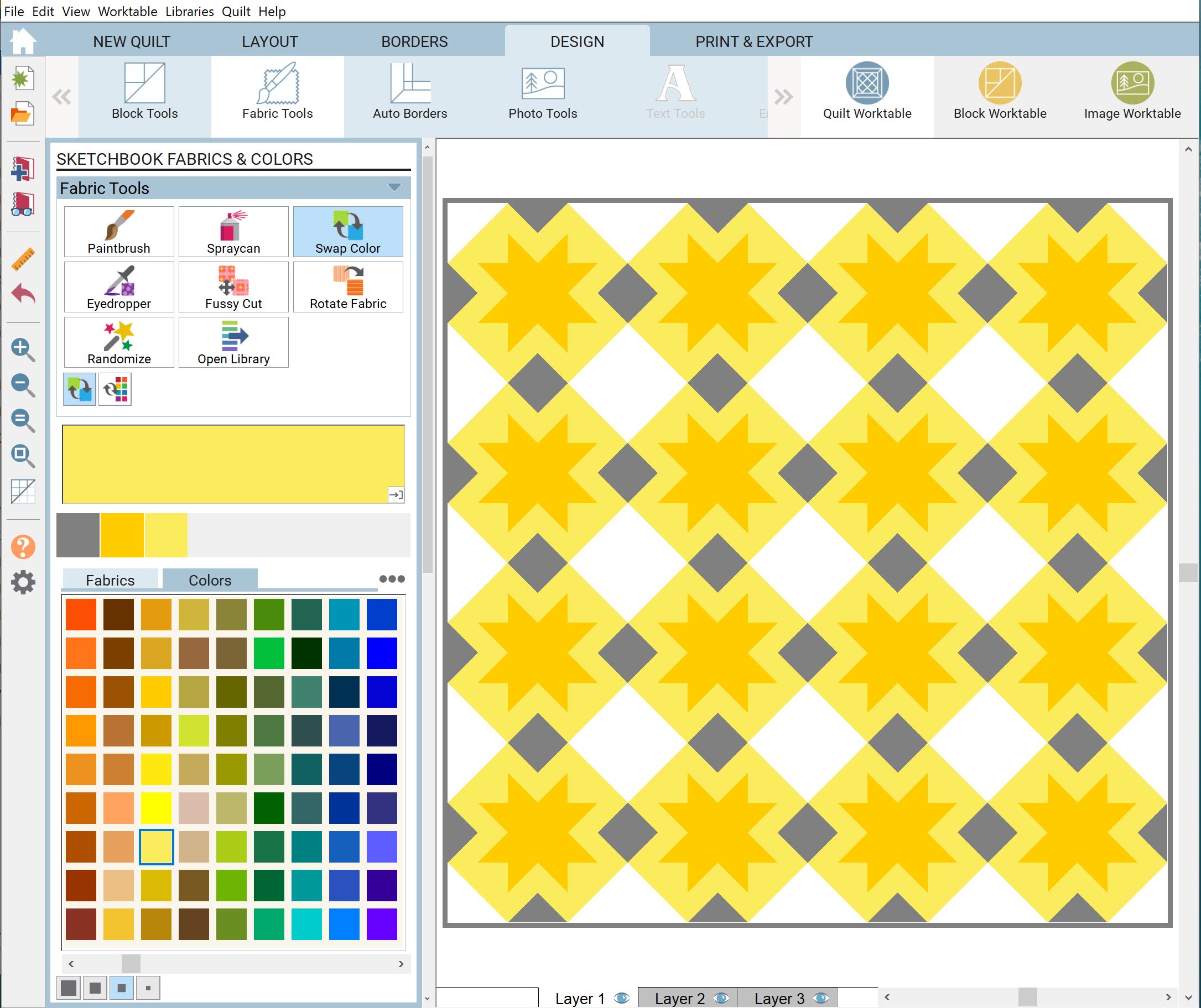Toggle Layer 3 visibility eye
This screenshot has height=1008, width=1201.
pos(821,997)
